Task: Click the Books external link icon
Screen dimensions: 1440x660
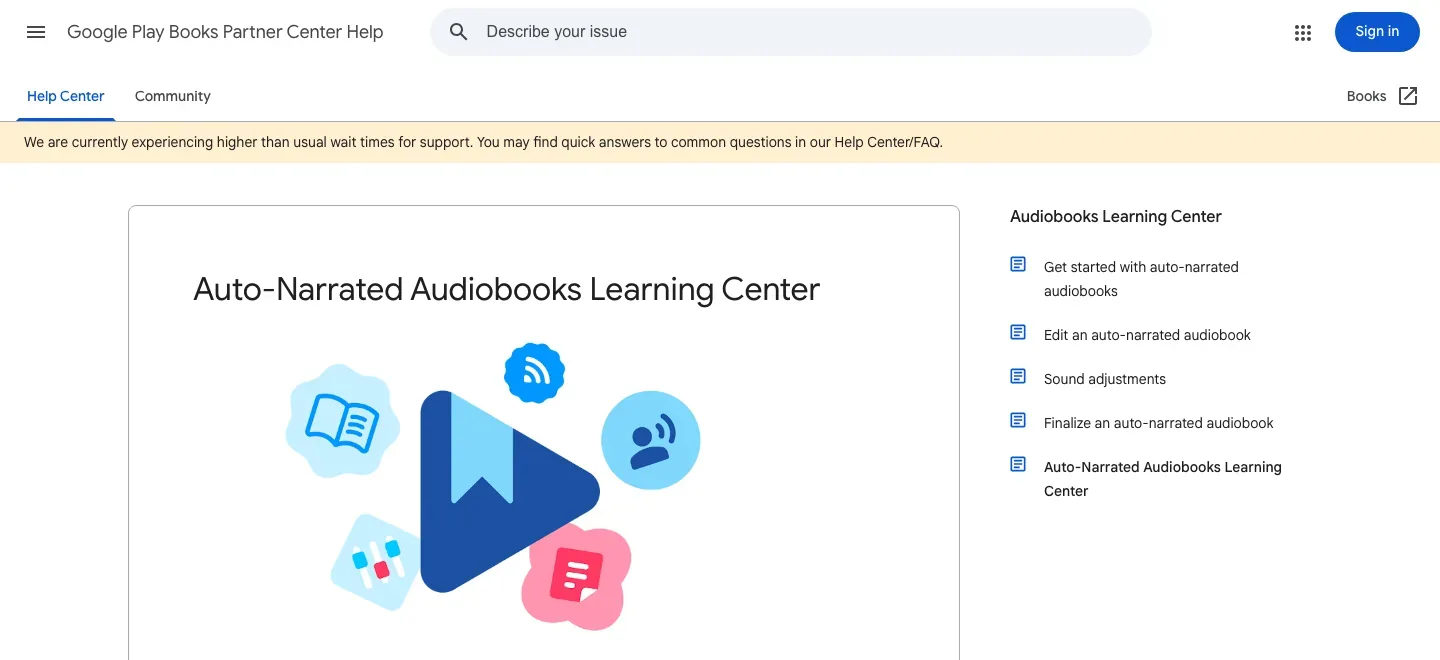Action: click(1408, 96)
